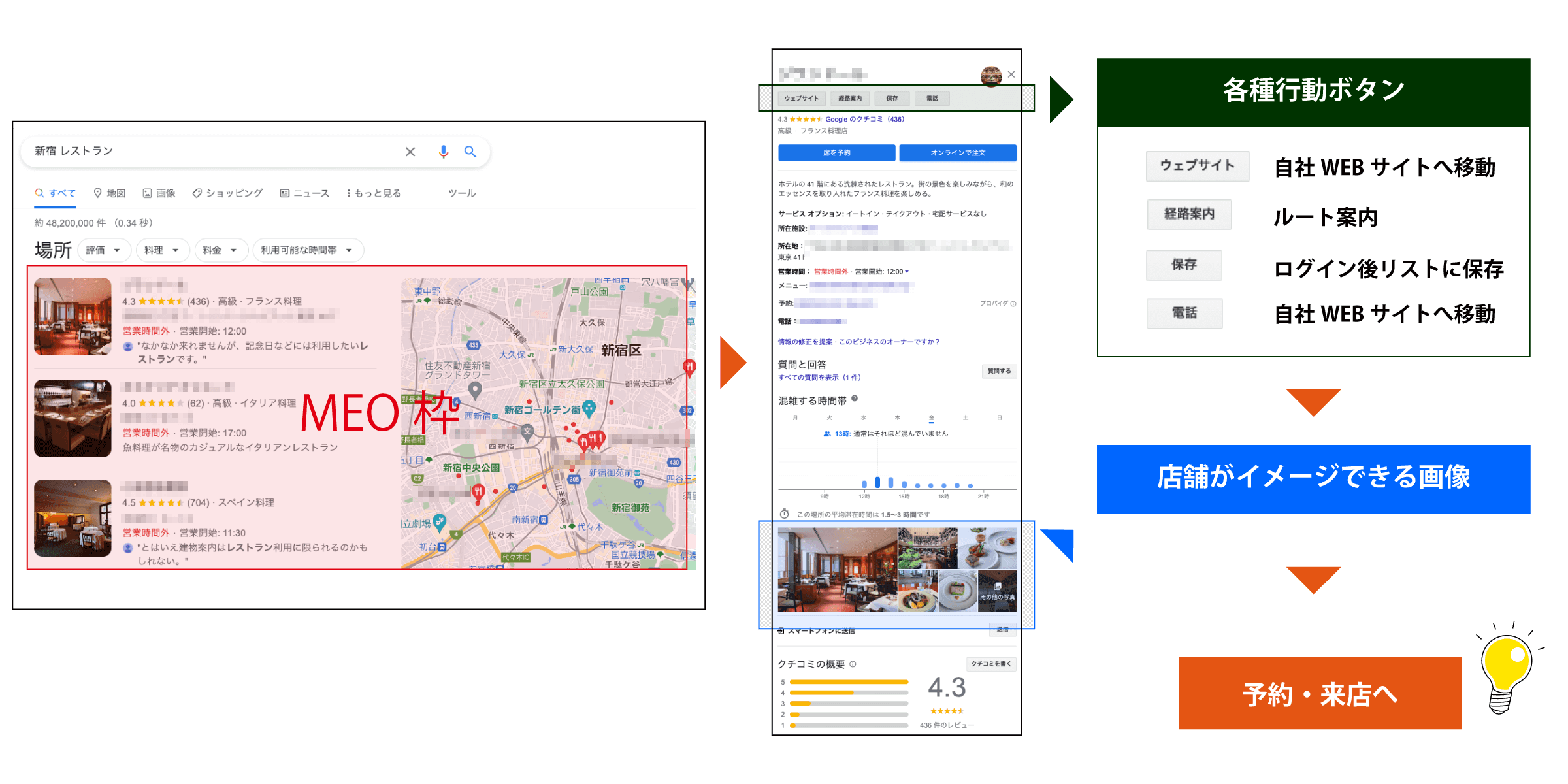Click the (704) · スペイン料理 listing text
The height and width of the screenshot is (784, 1568).
(x=231, y=502)
